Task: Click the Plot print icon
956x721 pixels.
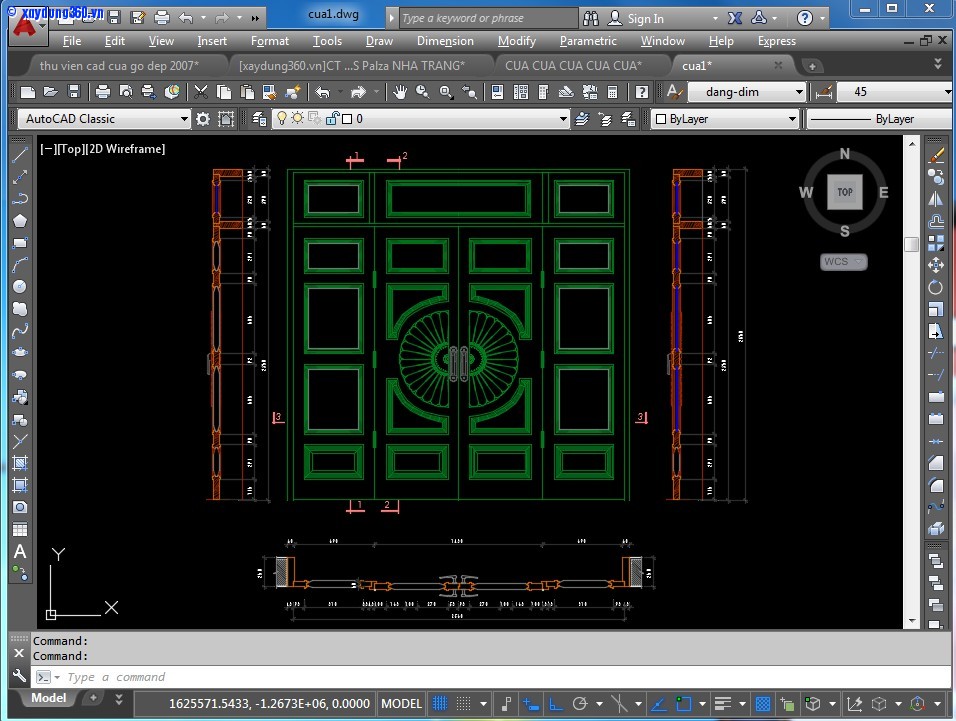Action: tap(102, 92)
